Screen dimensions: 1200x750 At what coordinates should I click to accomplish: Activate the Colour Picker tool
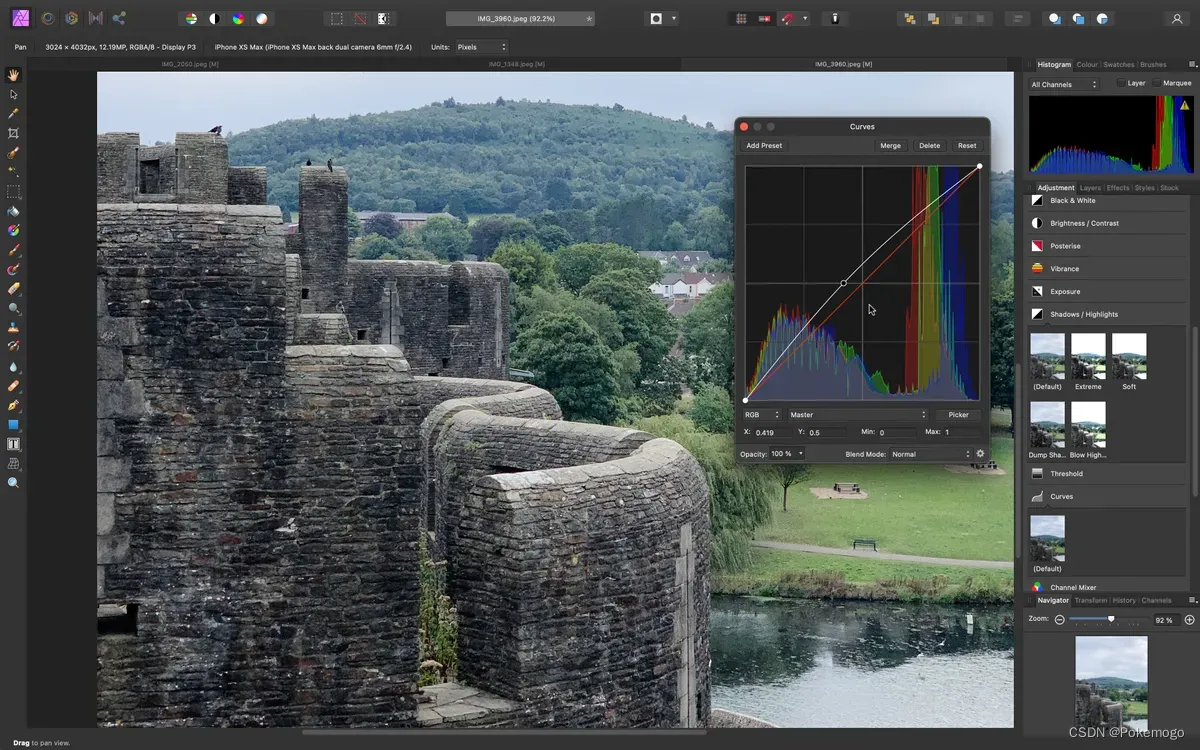13,113
